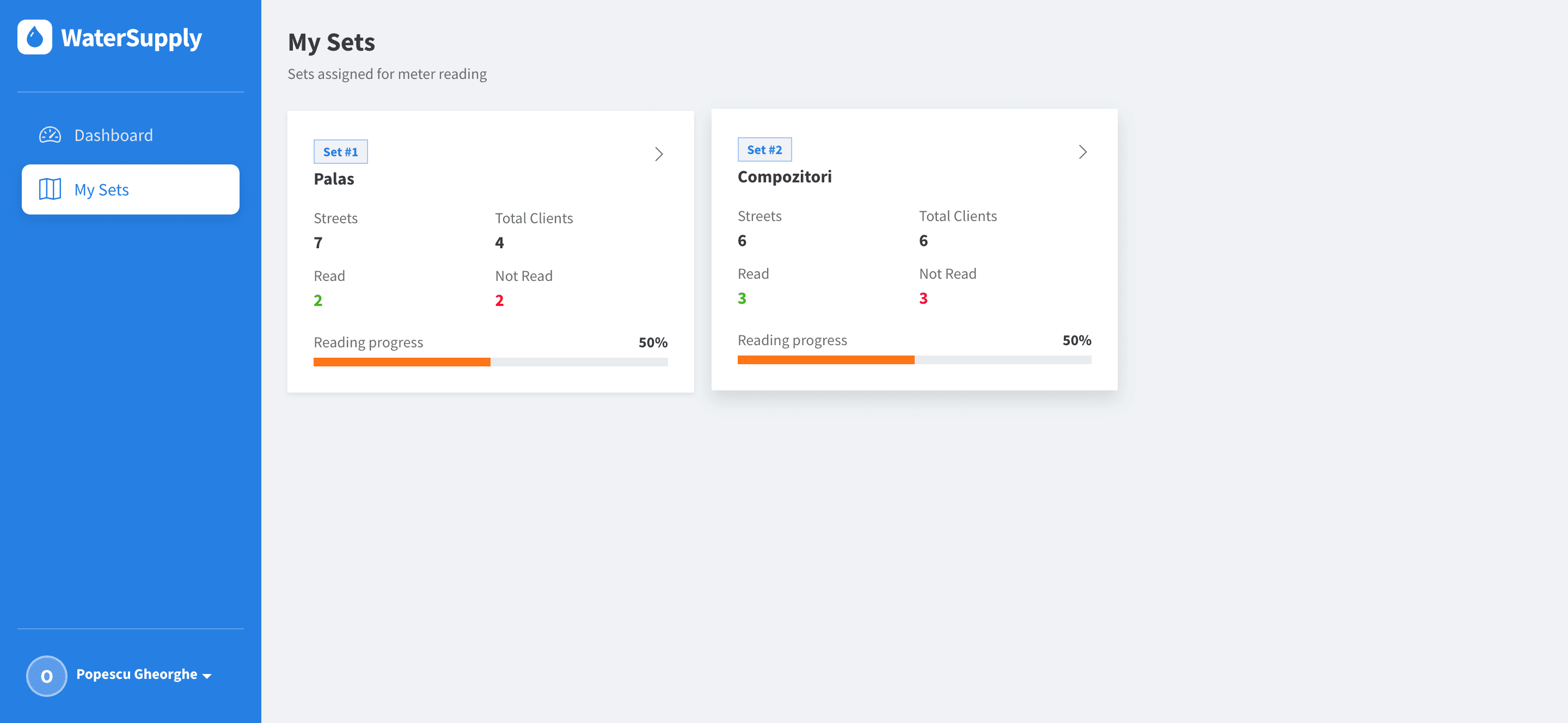
Task: Select the My Sets menu item
Action: tap(130, 189)
